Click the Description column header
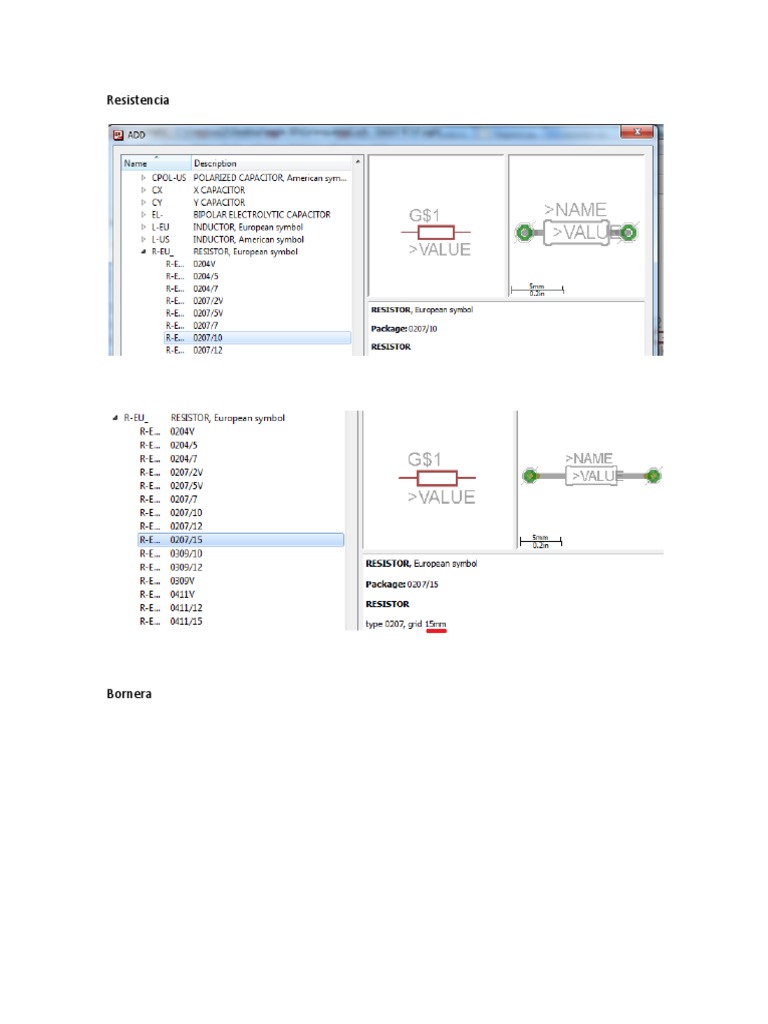768x1024 pixels. coord(272,163)
